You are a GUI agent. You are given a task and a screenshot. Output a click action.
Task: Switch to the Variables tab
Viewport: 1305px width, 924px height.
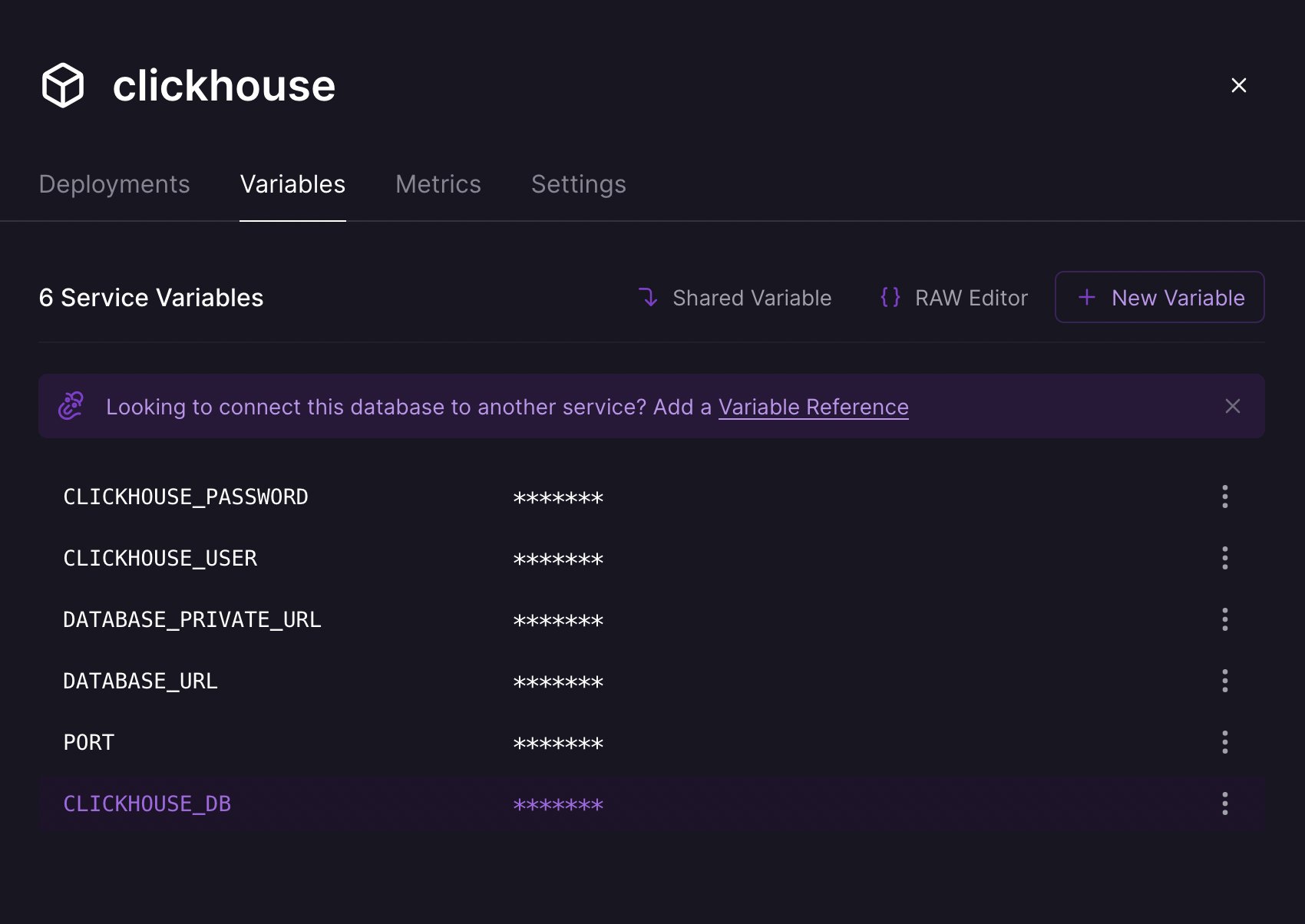point(292,184)
